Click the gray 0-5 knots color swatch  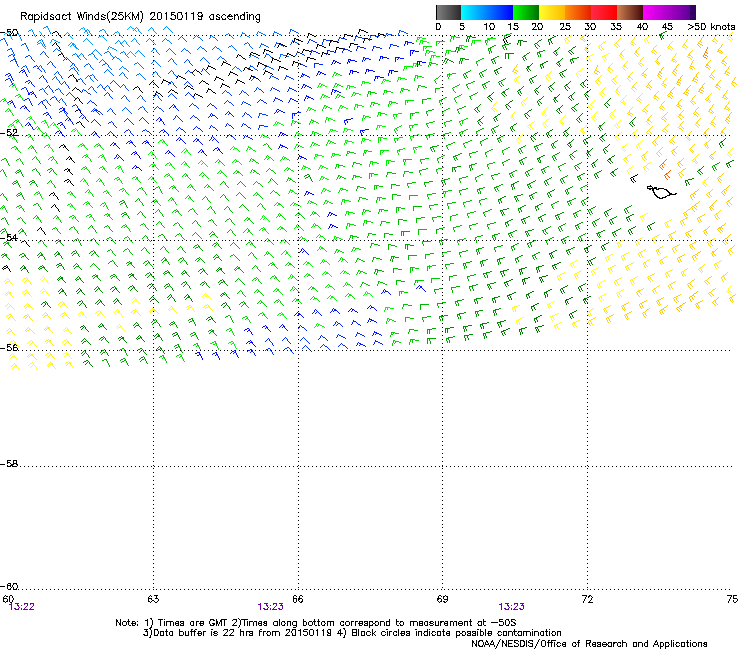coord(448,12)
